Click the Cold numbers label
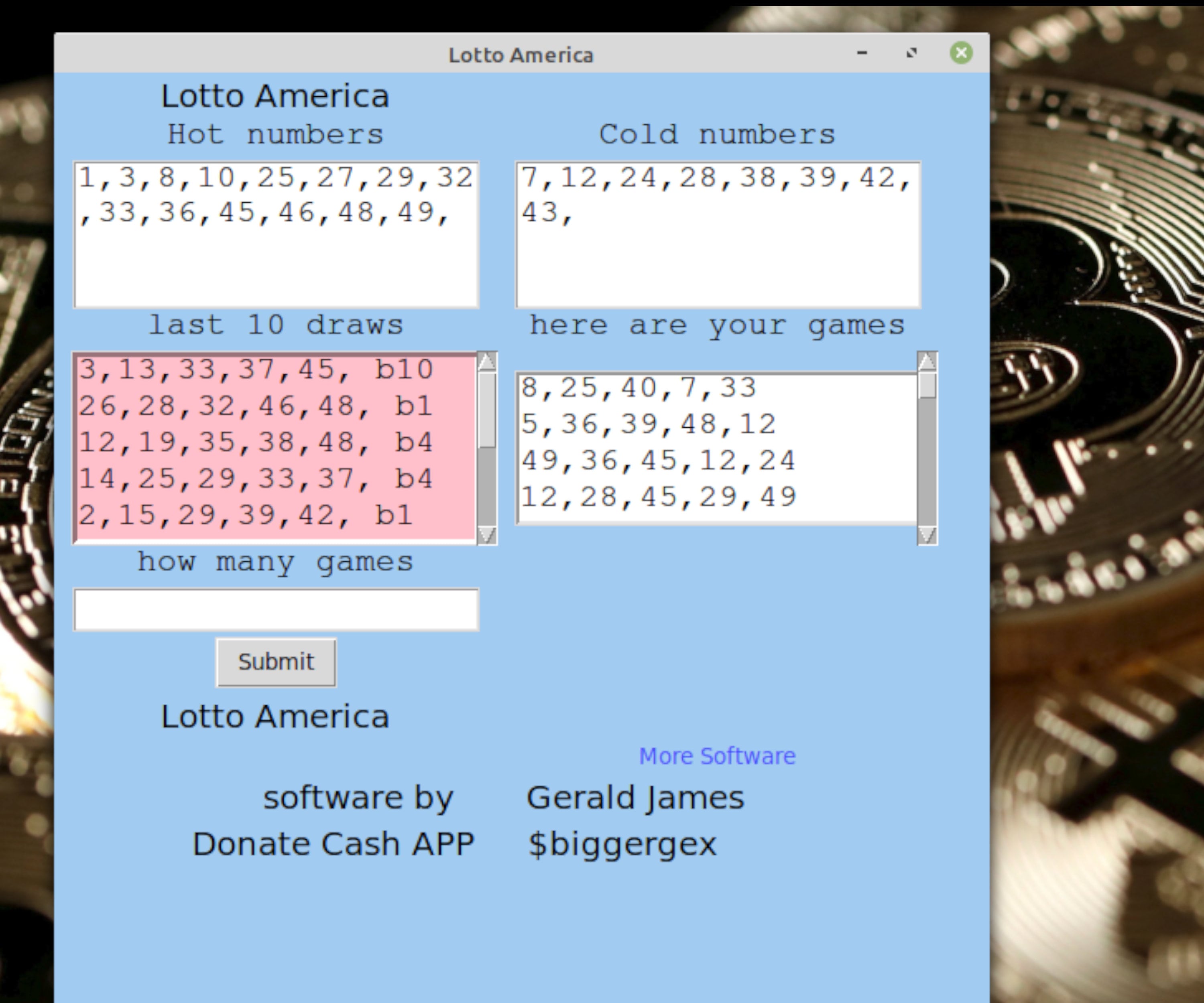The height and width of the screenshot is (1003, 1204). coord(717,135)
